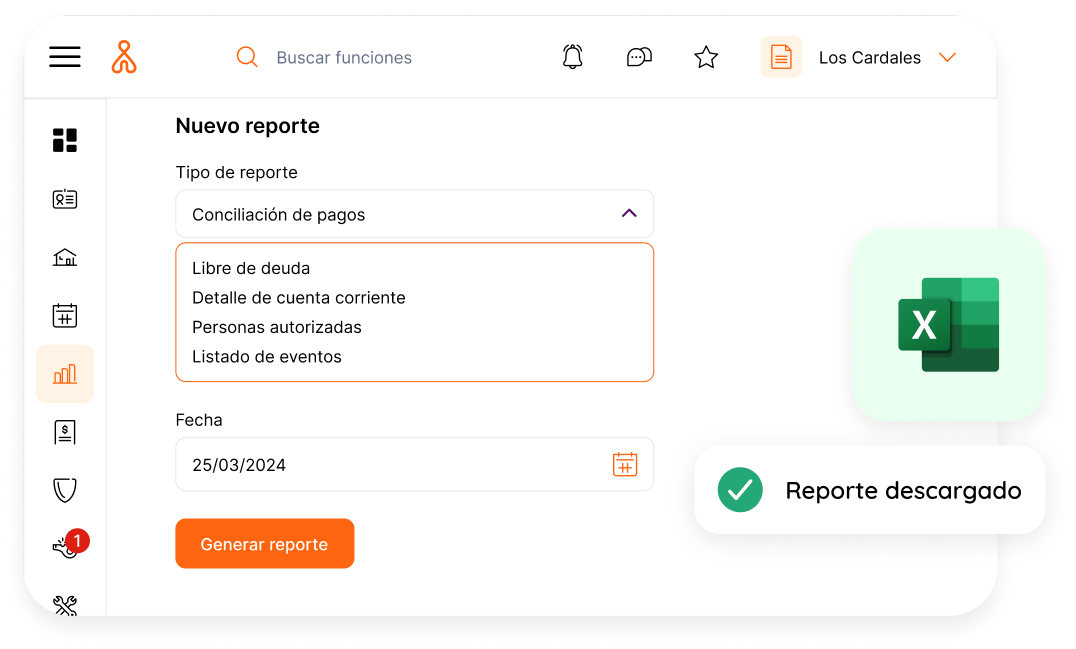
Task: Open the date picker calendar icon
Action: tap(625, 464)
